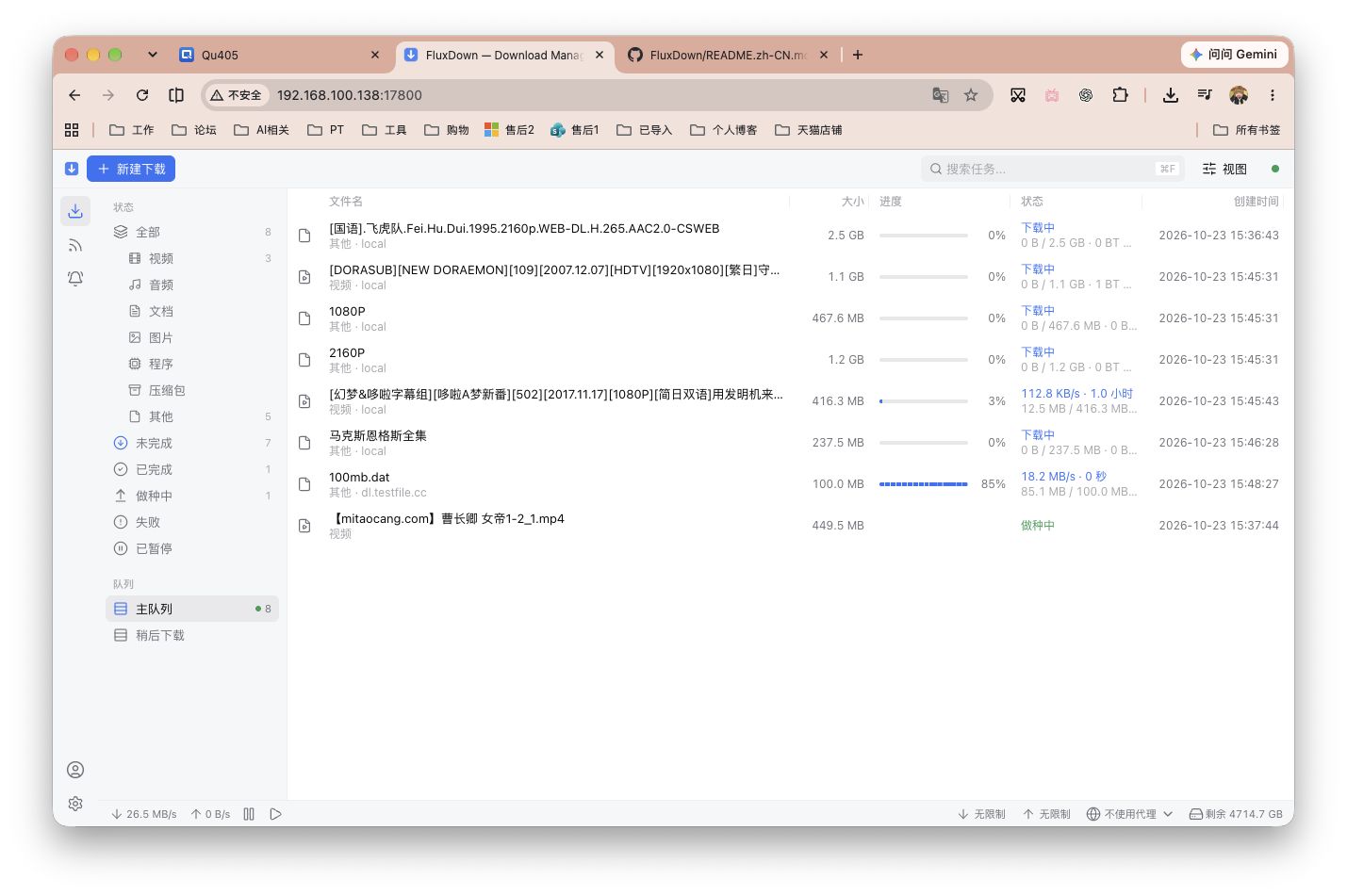Resume all downloads with play icon
Viewport: 1347px width, 896px height.
(x=275, y=814)
